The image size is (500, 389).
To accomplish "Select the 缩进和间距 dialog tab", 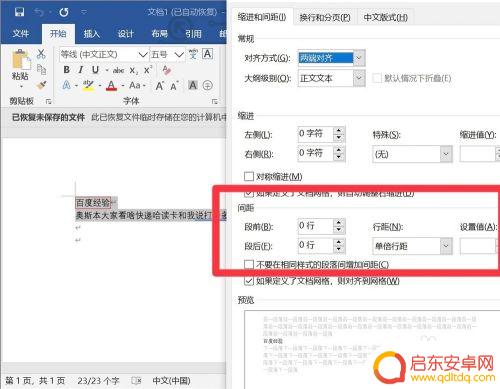I will 262,17.
